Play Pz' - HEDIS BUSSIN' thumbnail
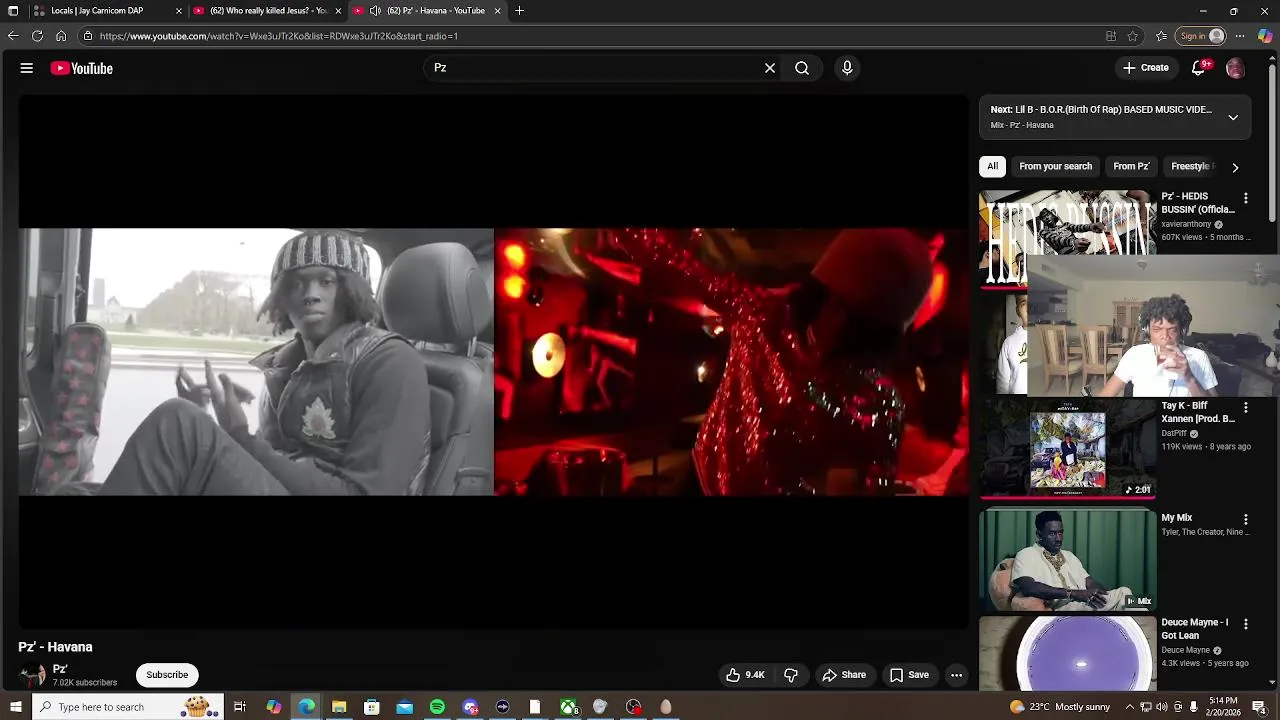This screenshot has height=720, width=1280. tap(1068, 240)
